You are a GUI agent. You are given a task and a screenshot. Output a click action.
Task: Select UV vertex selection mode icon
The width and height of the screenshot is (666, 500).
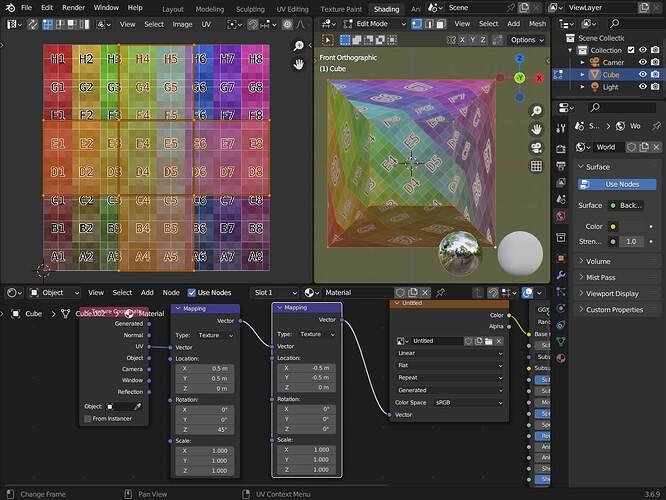(x=48, y=25)
